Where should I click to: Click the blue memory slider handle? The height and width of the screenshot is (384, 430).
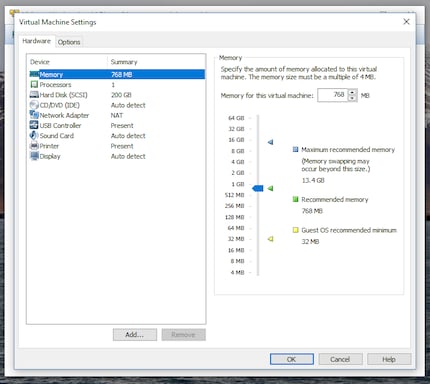[x=258, y=188]
